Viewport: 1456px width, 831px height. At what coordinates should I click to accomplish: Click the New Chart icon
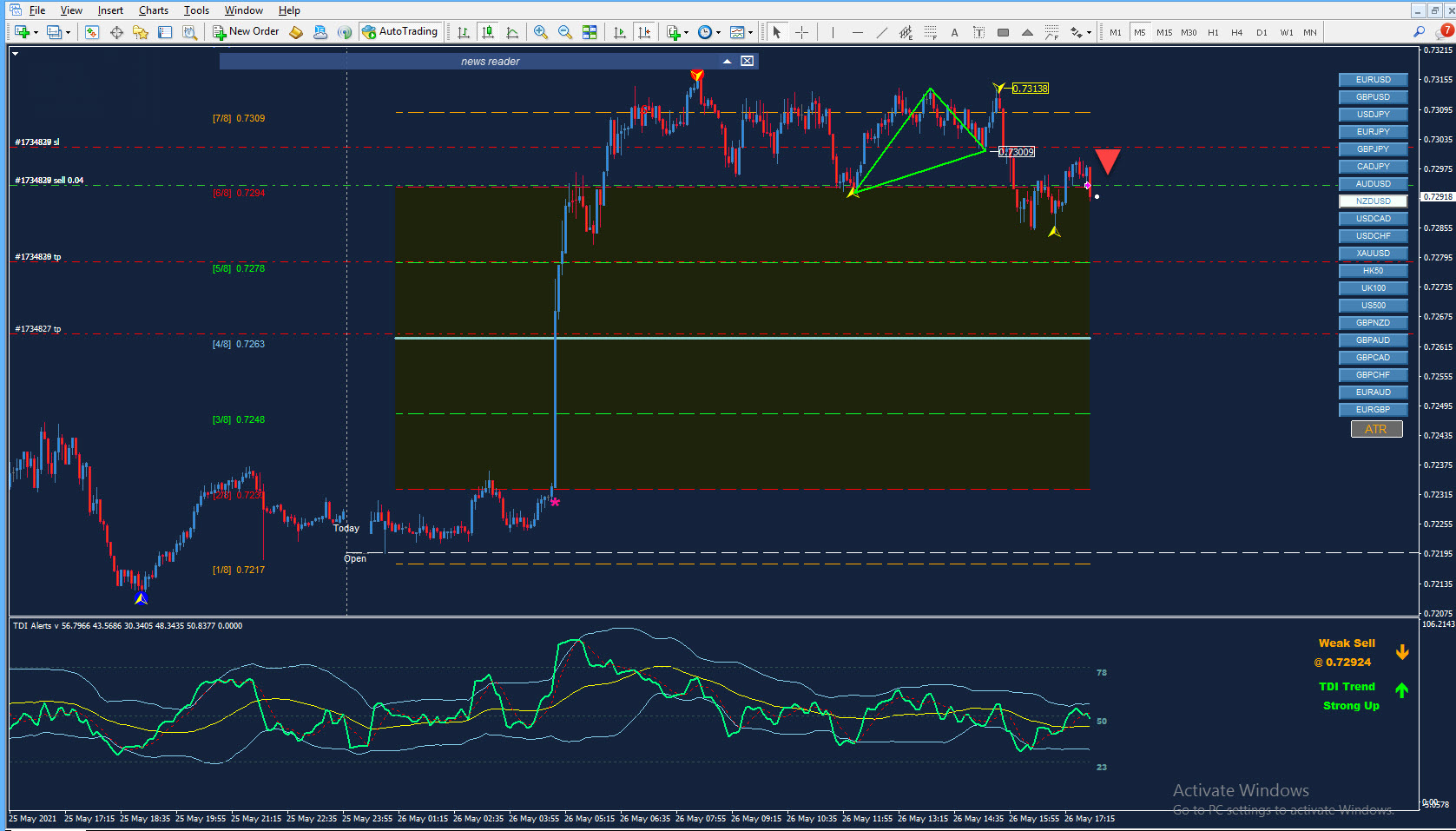click(22, 32)
